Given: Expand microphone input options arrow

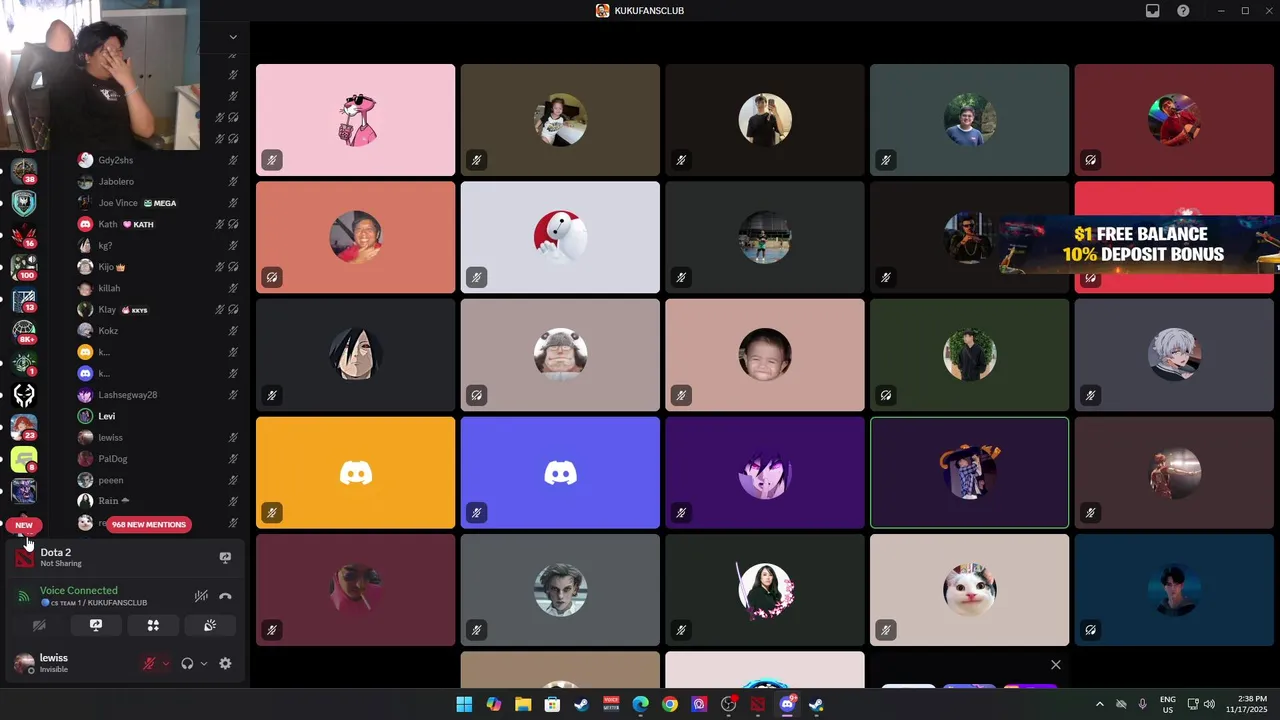Looking at the screenshot, I should (166, 663).
